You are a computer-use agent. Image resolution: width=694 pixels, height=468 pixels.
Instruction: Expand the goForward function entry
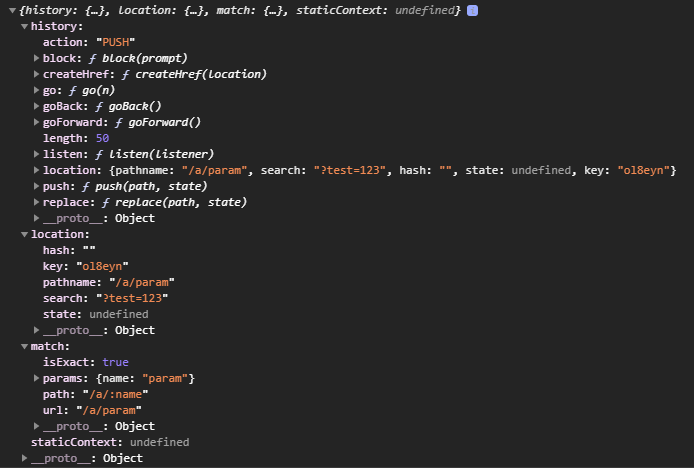click(36, 122)
